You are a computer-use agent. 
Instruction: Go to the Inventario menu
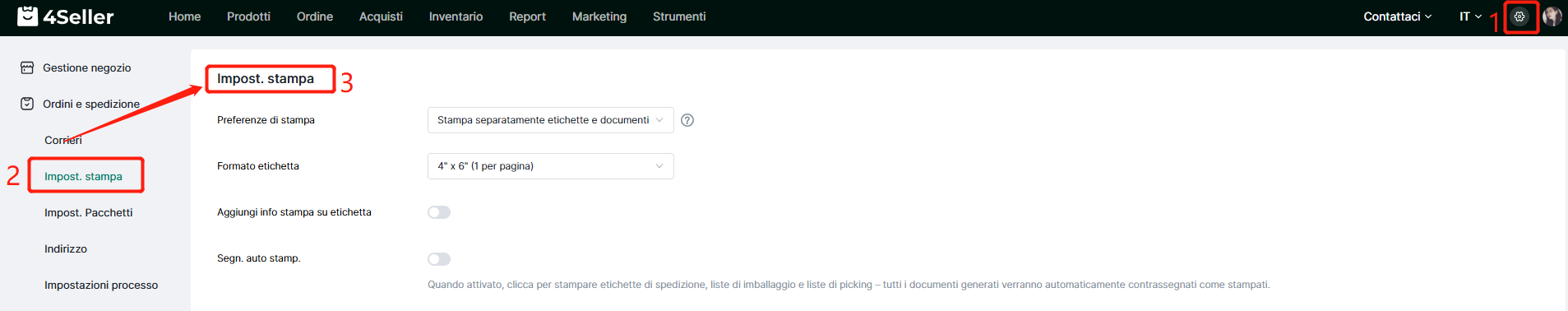pyautogui.click(x=456, y=16)
